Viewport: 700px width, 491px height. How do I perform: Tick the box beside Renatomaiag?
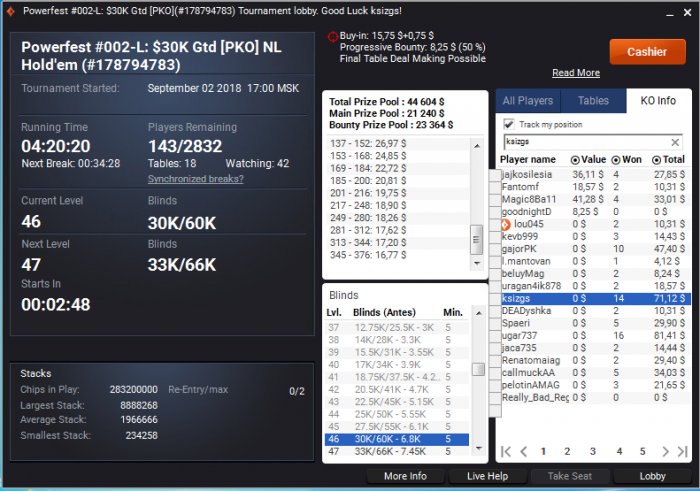tap(495, 360)
